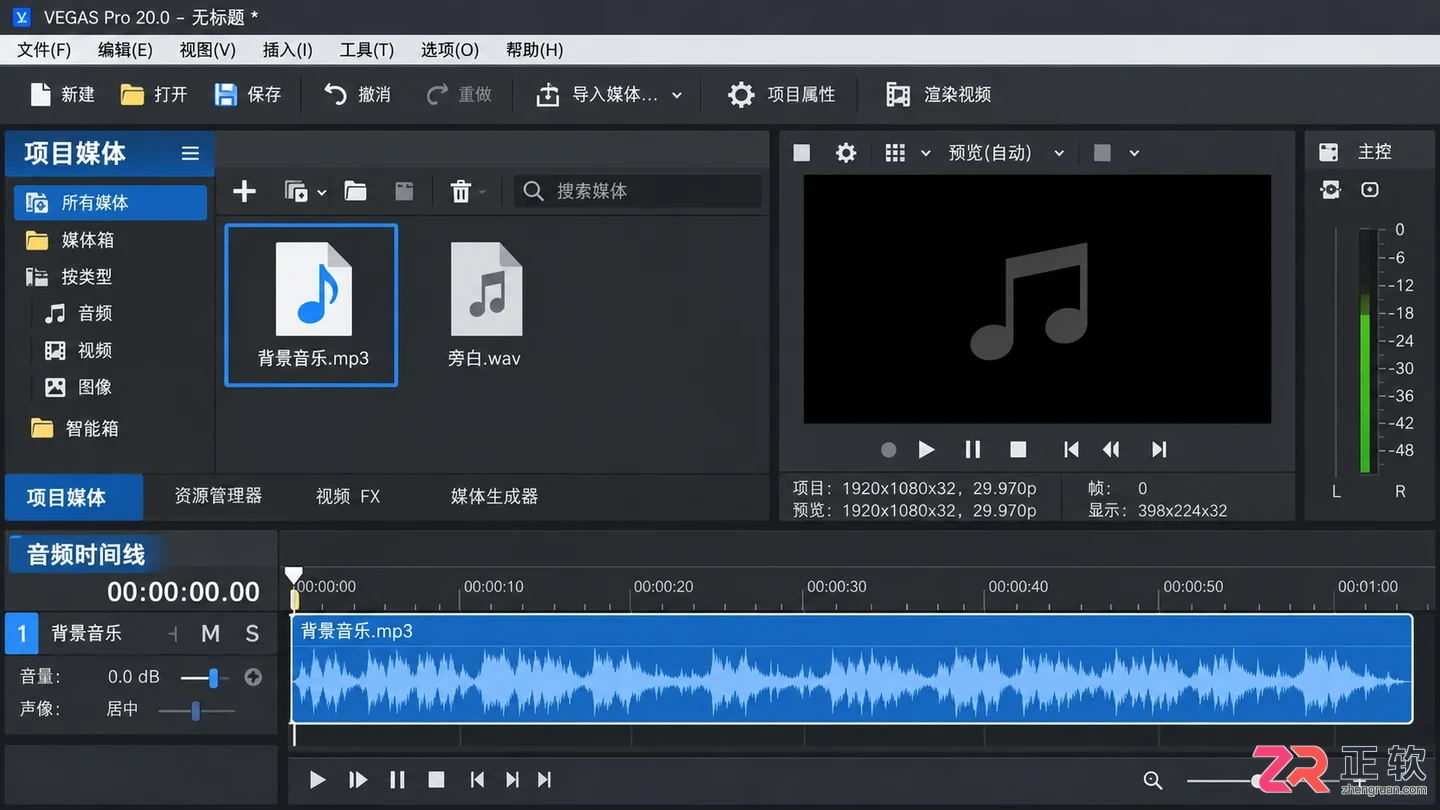Go to end in preview
The height and width of the screenshot is (810, 1440).
click(x=1159, y=450)
